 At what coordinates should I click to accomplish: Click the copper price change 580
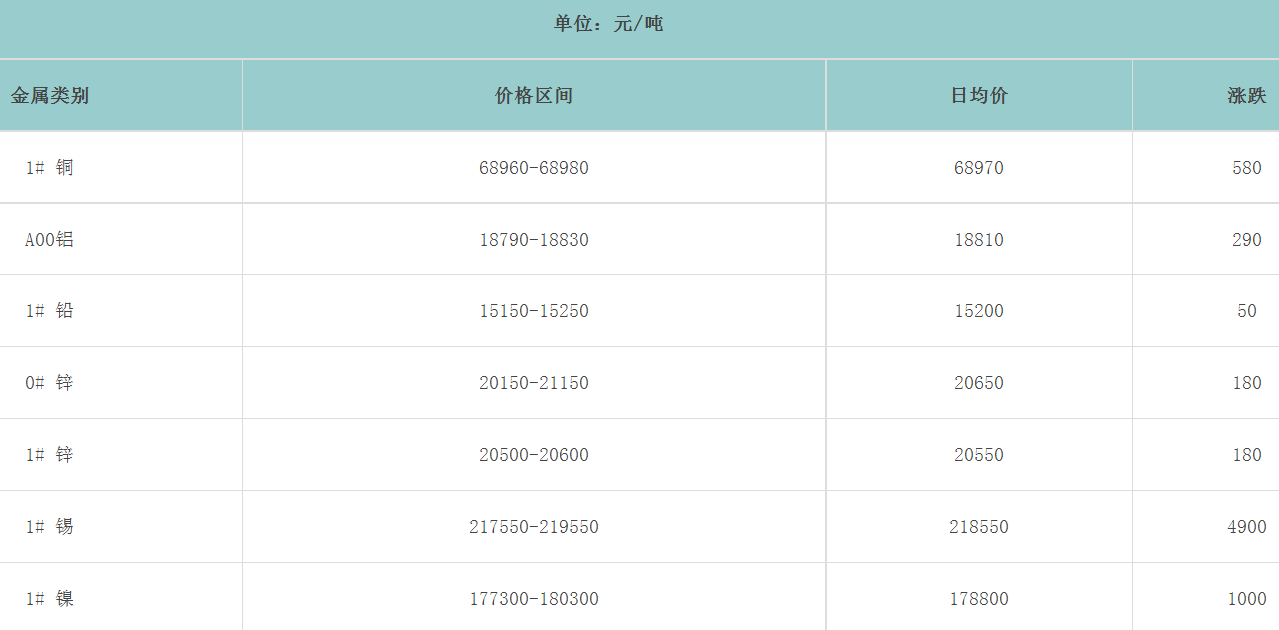1246,168
